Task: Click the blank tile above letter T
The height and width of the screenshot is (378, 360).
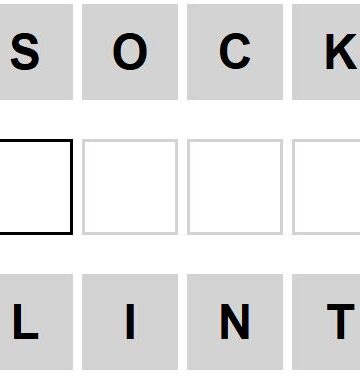Action: (x=326, y=187)
